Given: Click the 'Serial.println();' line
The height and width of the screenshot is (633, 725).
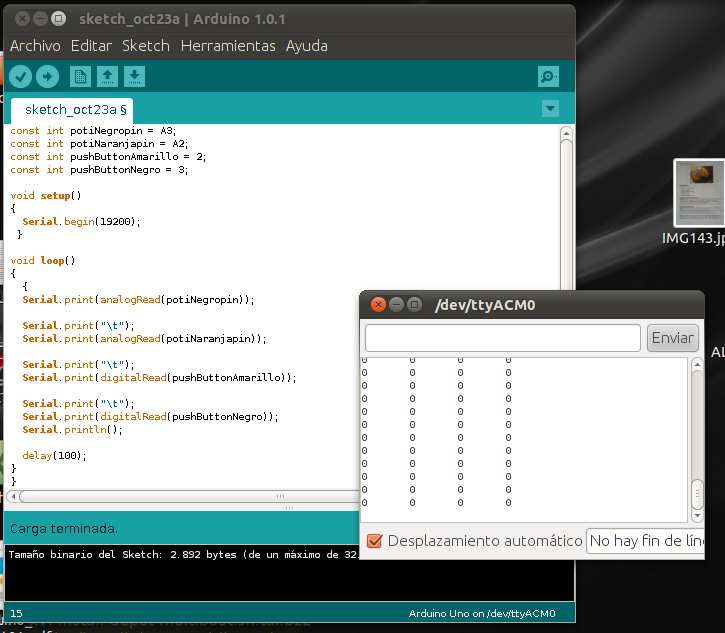Looking at the screenshot, I should coord(72,430).
